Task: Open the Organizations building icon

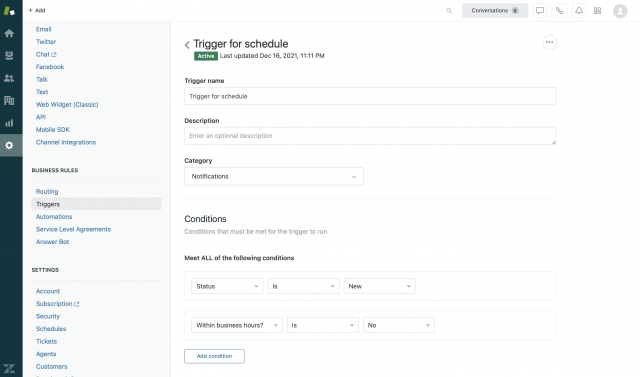Action: [x=9, y=100]
